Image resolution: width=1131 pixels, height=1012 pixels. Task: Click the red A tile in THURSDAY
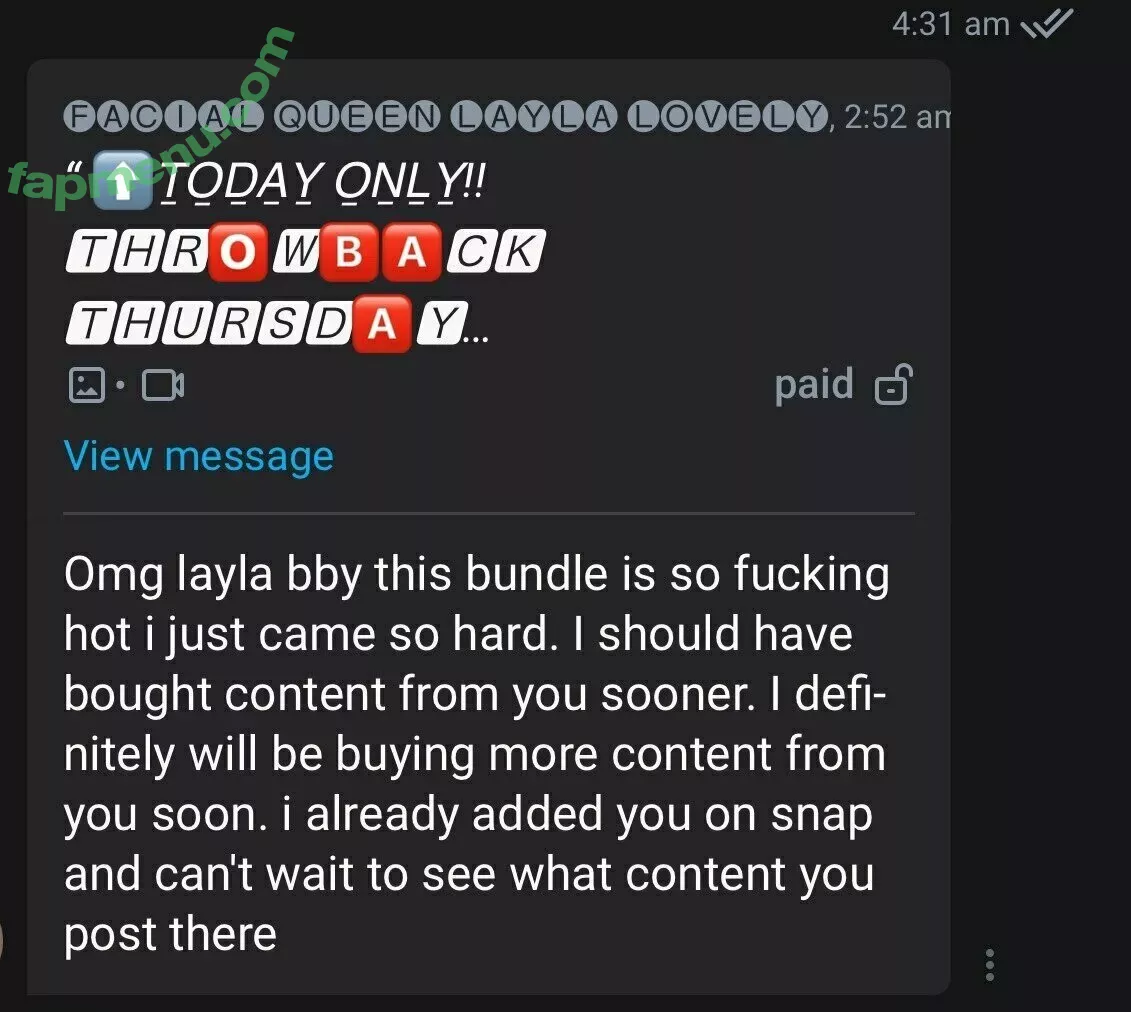click(x=382, y=323)
